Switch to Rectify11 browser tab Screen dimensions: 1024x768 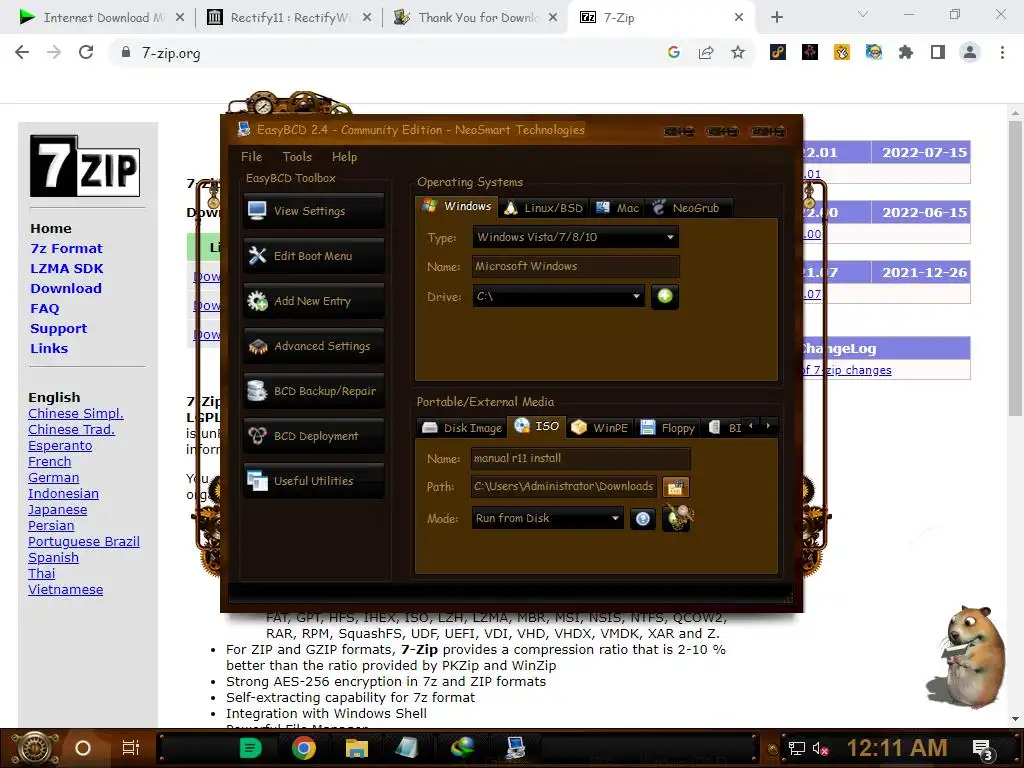[x=289, y=18]
